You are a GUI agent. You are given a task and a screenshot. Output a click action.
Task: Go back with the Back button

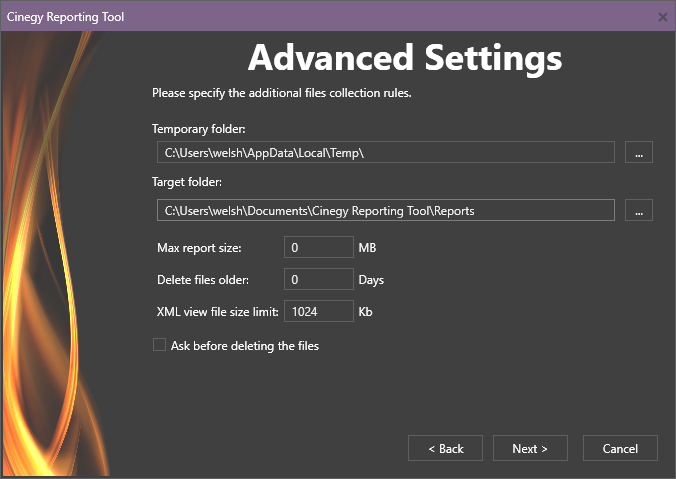tap(445, 448)
